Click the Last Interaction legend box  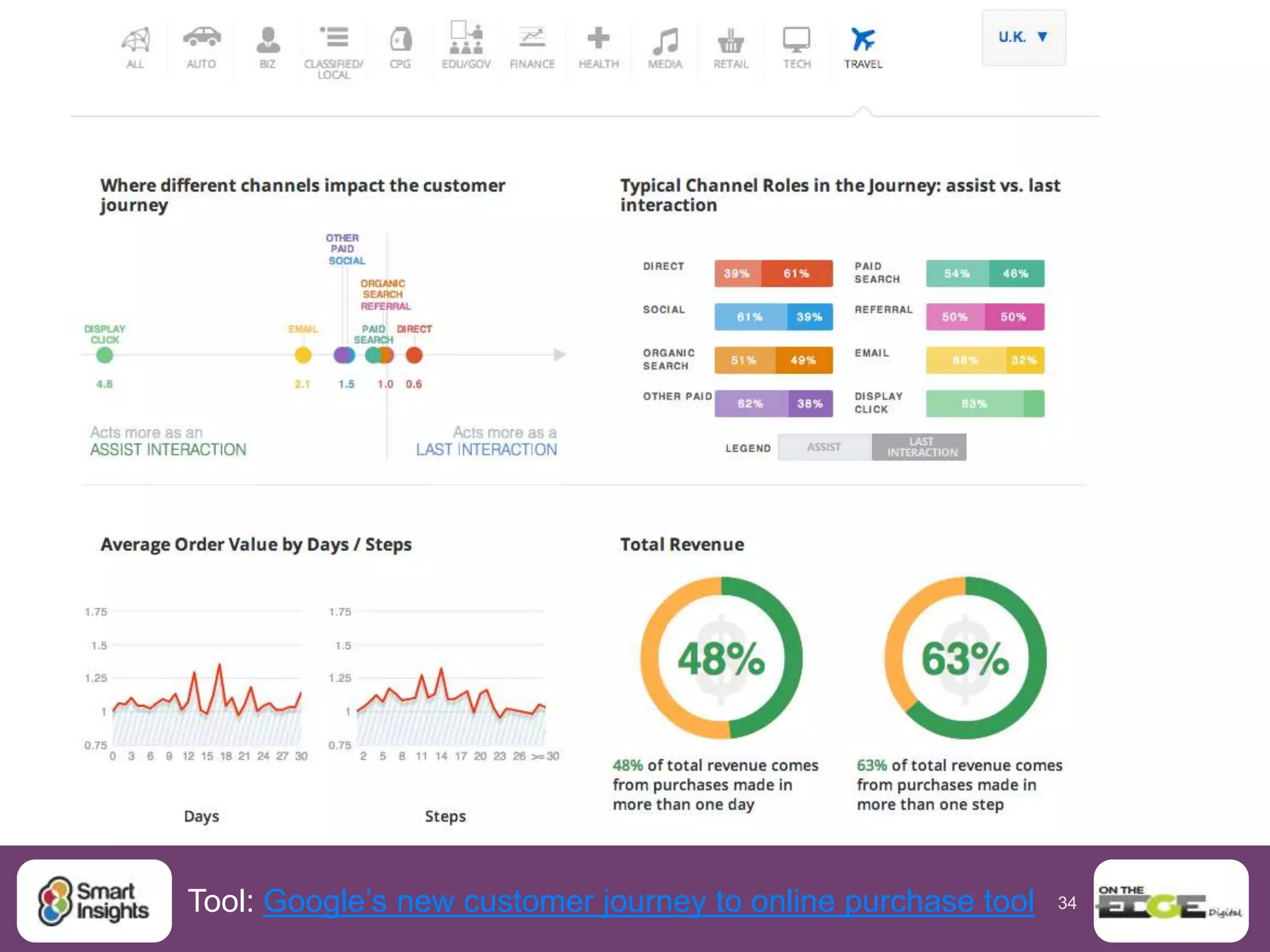click(920, 447)
